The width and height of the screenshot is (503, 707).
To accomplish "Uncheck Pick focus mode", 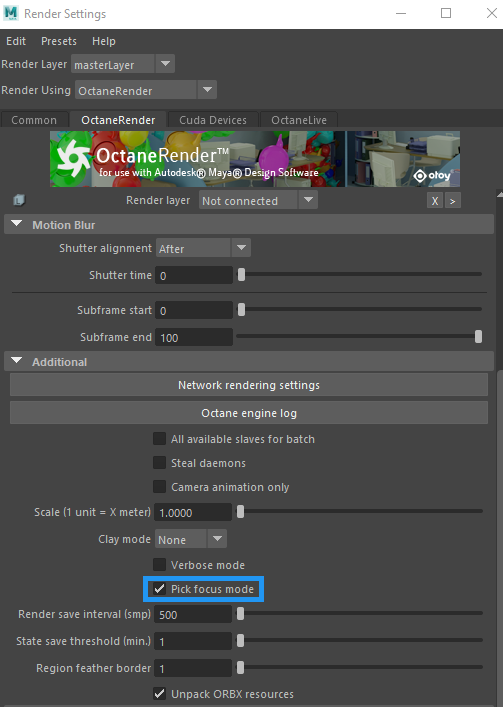I will [x=160, y=589].
